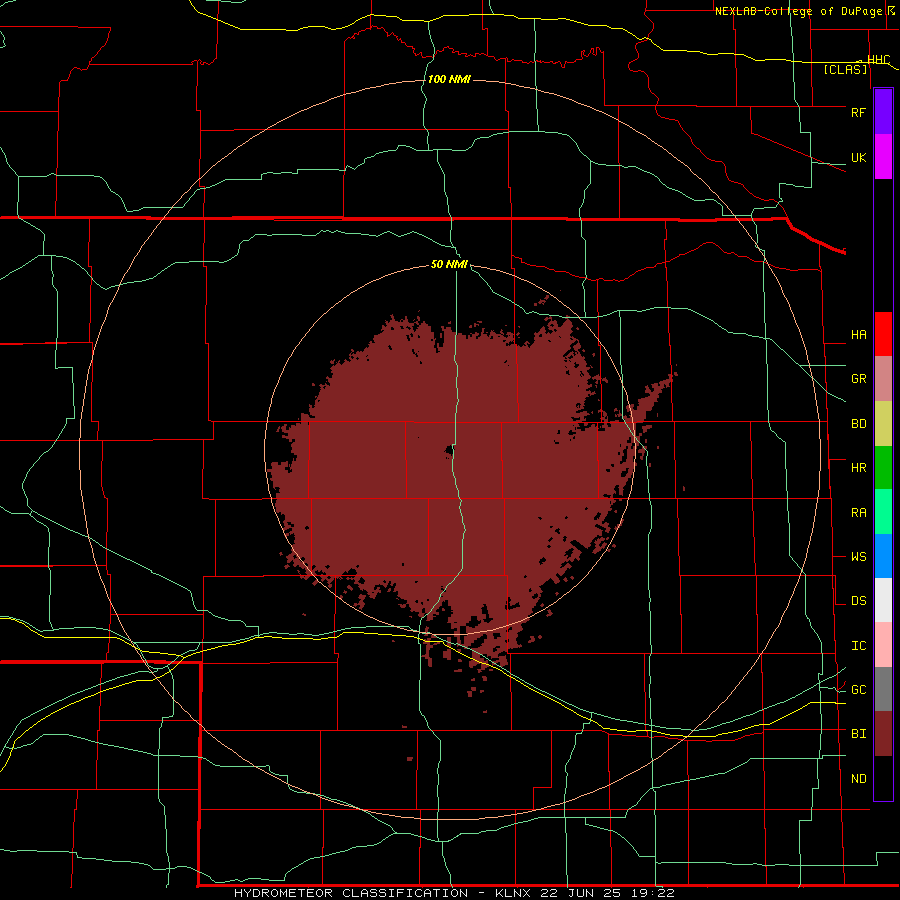900x900 pixels.
Task: Click the WS legend label
Action: [x=858, y=557]
